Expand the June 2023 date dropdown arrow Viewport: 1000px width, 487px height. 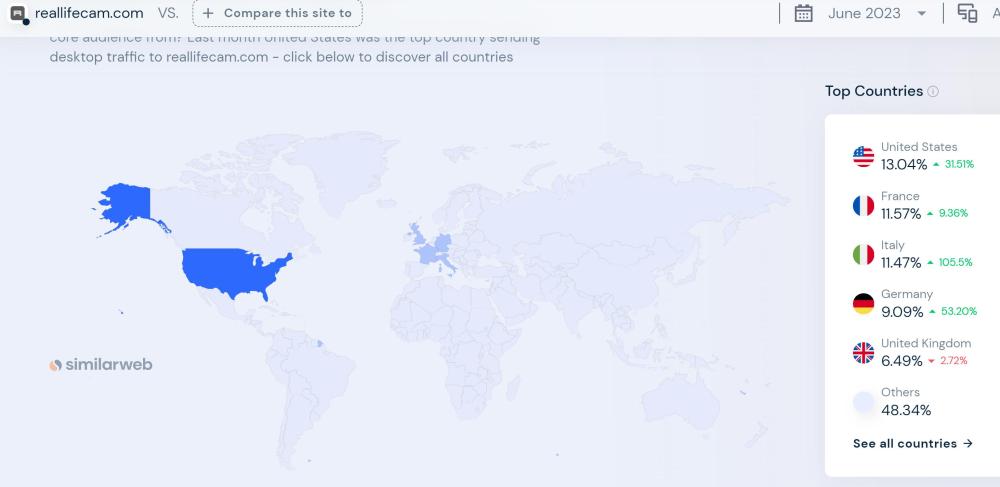pos(921,14)
